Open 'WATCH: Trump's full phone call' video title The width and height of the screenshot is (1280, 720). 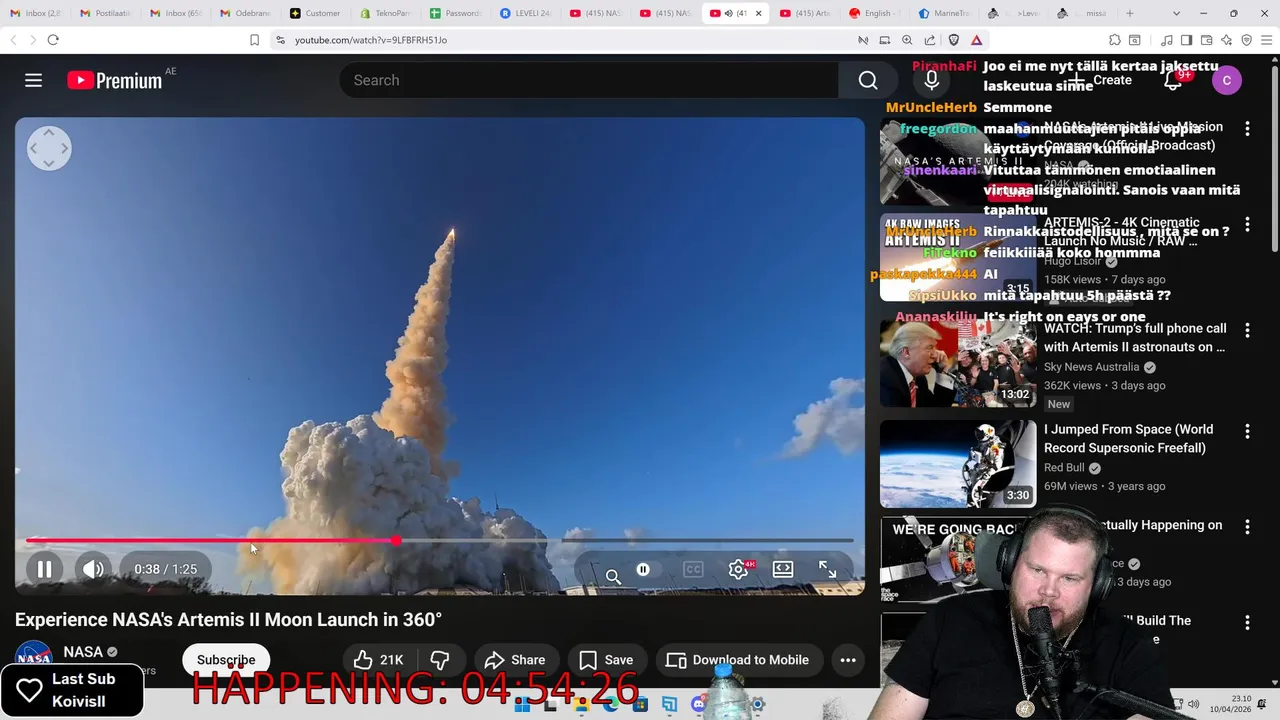[x=1135, y=338]
